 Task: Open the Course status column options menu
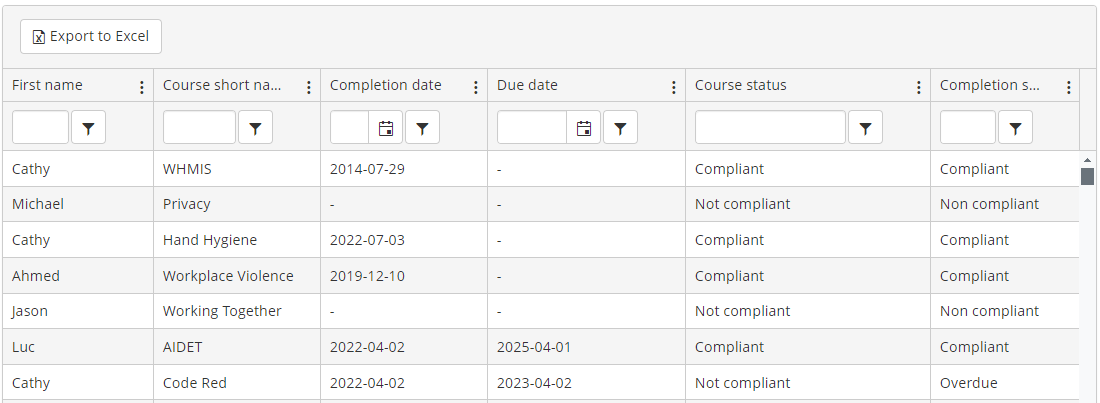tap(919, 87)
